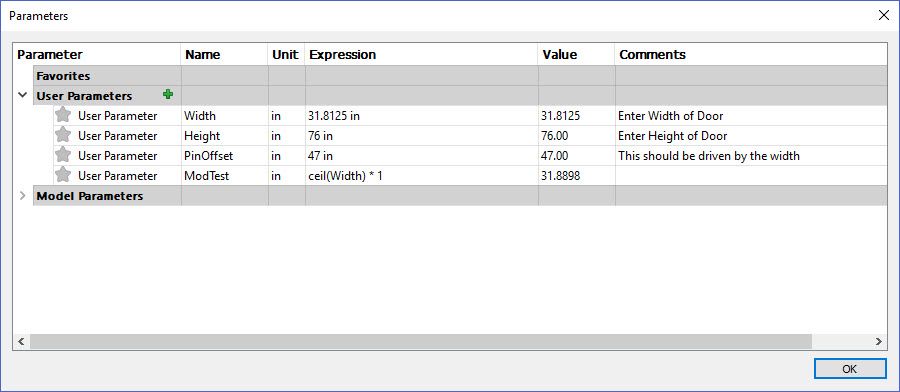Select the 31.8125 value cell
This screenshot has width=900, height=392.
576,115
